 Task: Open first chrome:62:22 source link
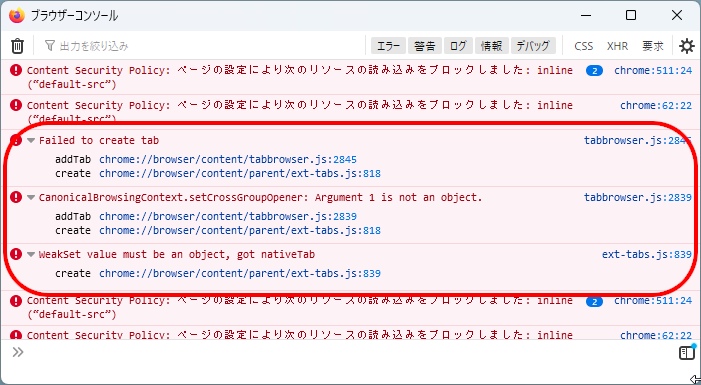point(656,105)
